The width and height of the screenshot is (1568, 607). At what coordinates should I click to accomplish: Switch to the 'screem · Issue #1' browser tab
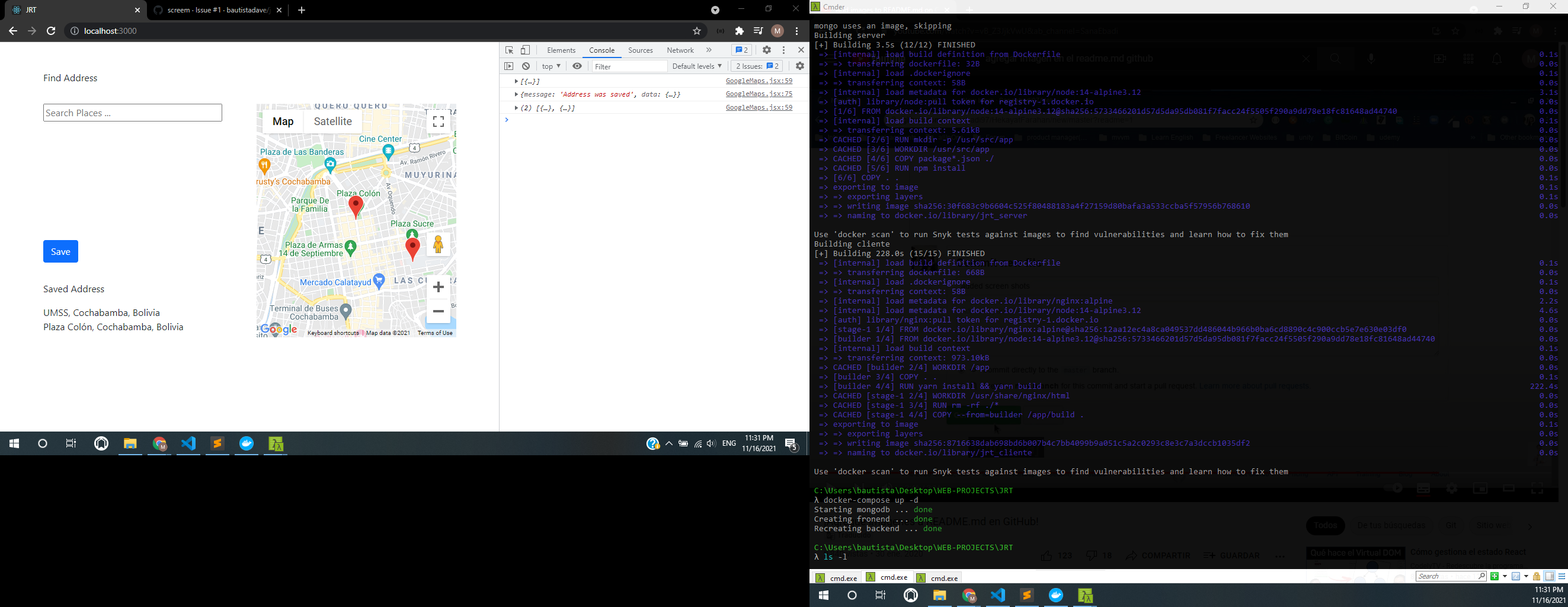[x=217, y=10]
